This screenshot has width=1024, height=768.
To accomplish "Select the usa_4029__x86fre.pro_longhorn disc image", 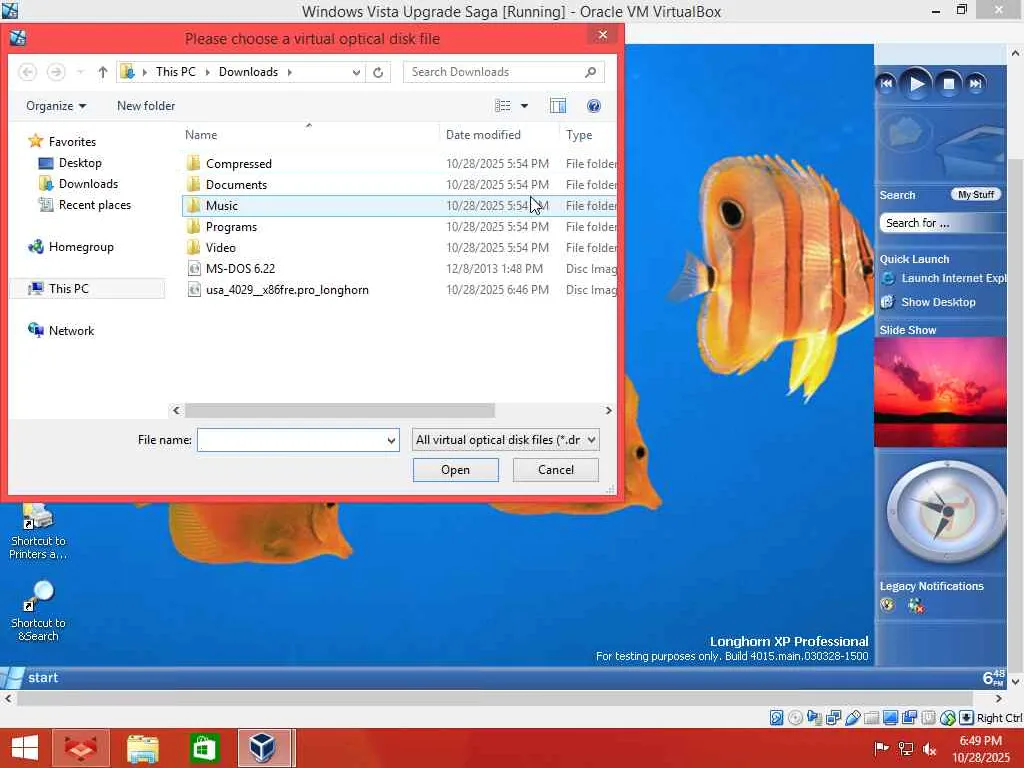I will point(398,289).
